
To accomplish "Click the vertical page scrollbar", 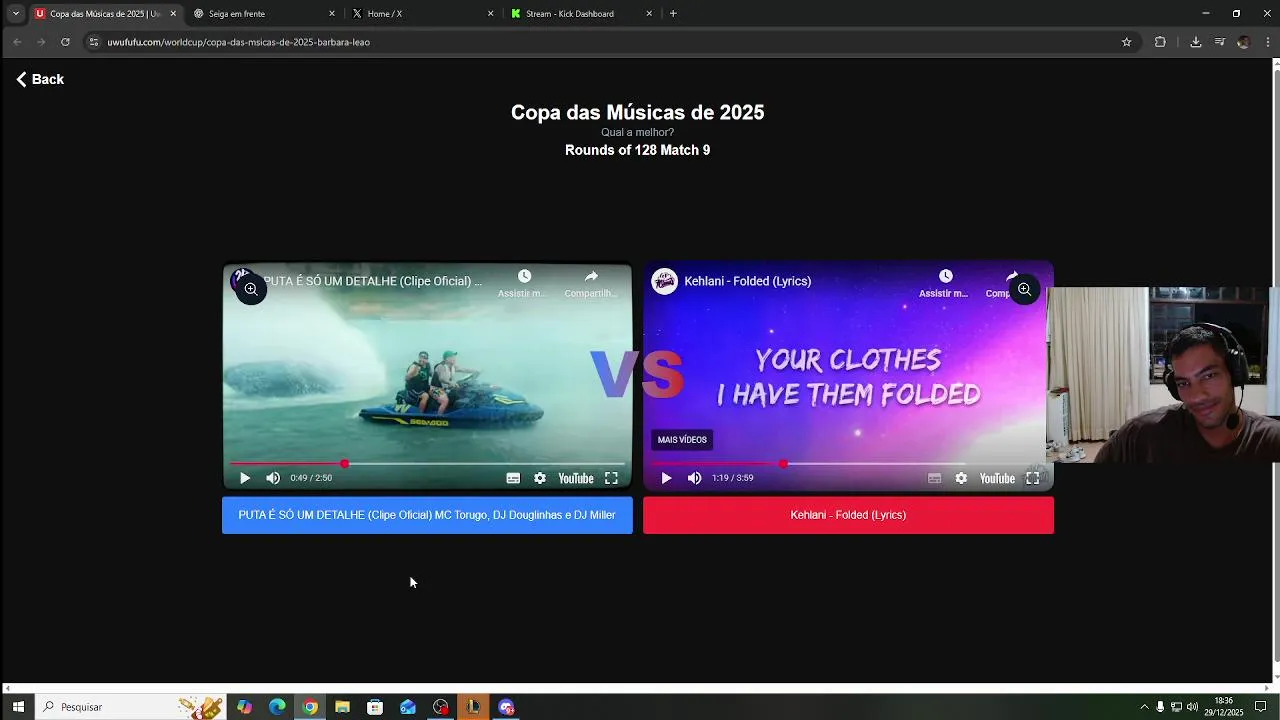I will tap(1275, 365).
